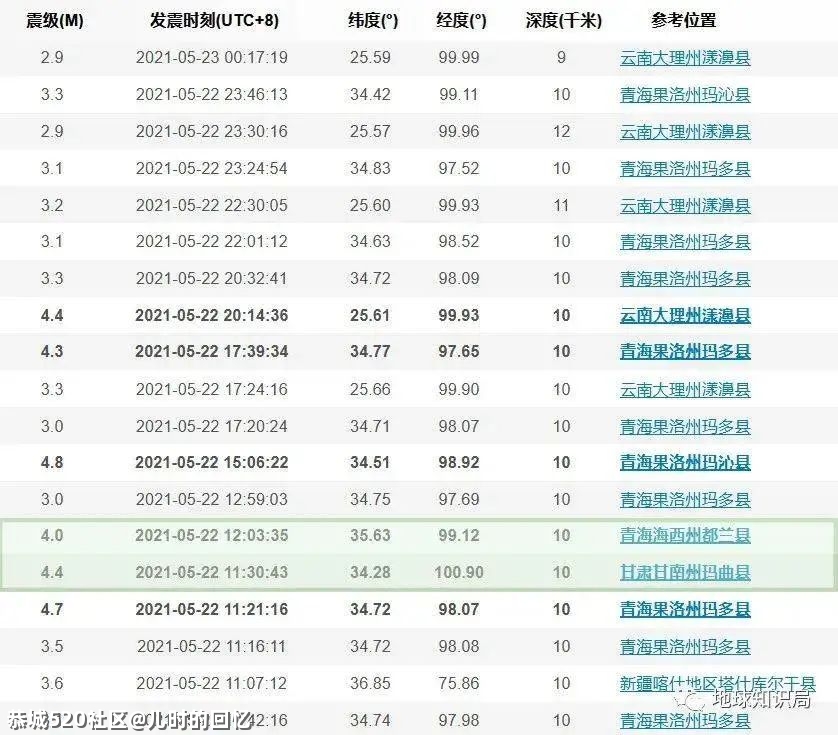Click the longitude value 97.52
The width and height of the screenshot is (838, 735).
click(459, 168)
